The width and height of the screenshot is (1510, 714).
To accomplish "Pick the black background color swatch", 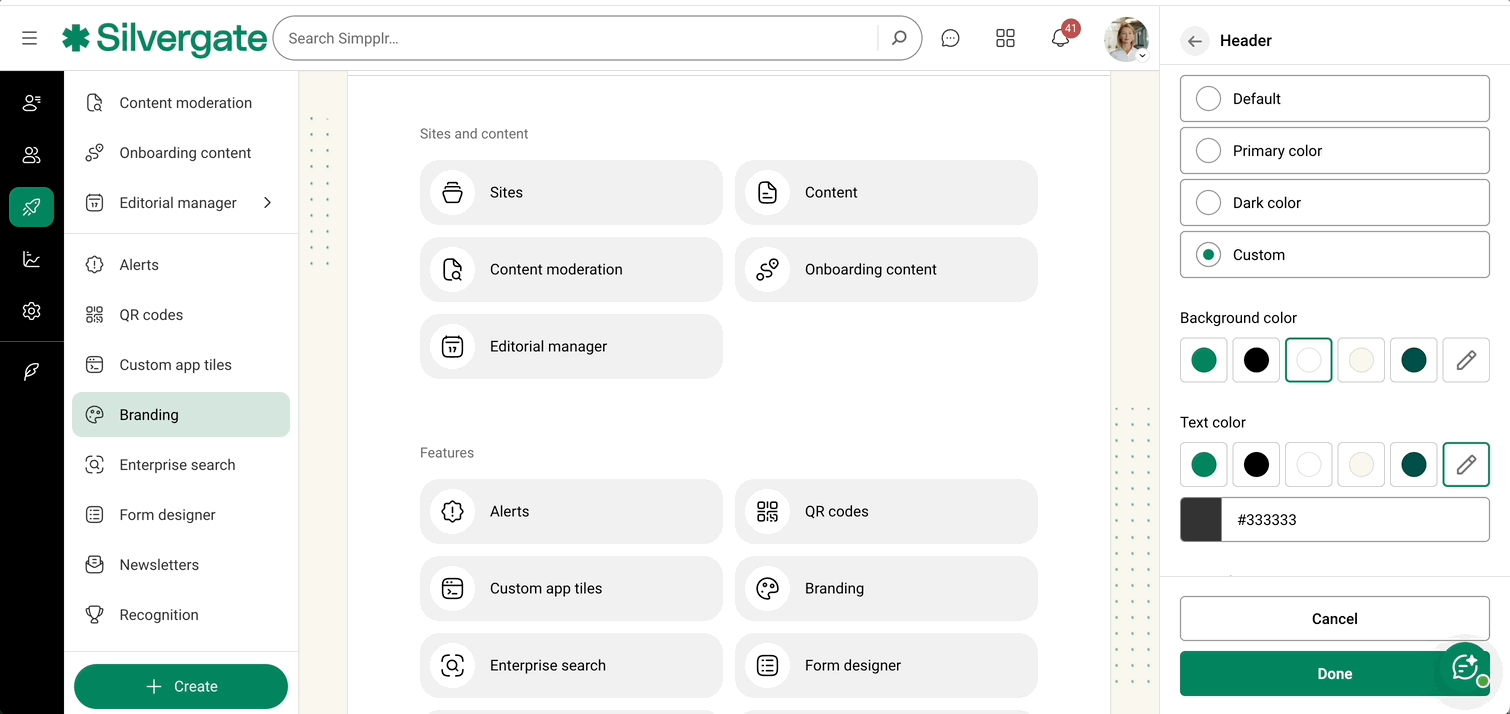I will click(x=1256, y=360).
